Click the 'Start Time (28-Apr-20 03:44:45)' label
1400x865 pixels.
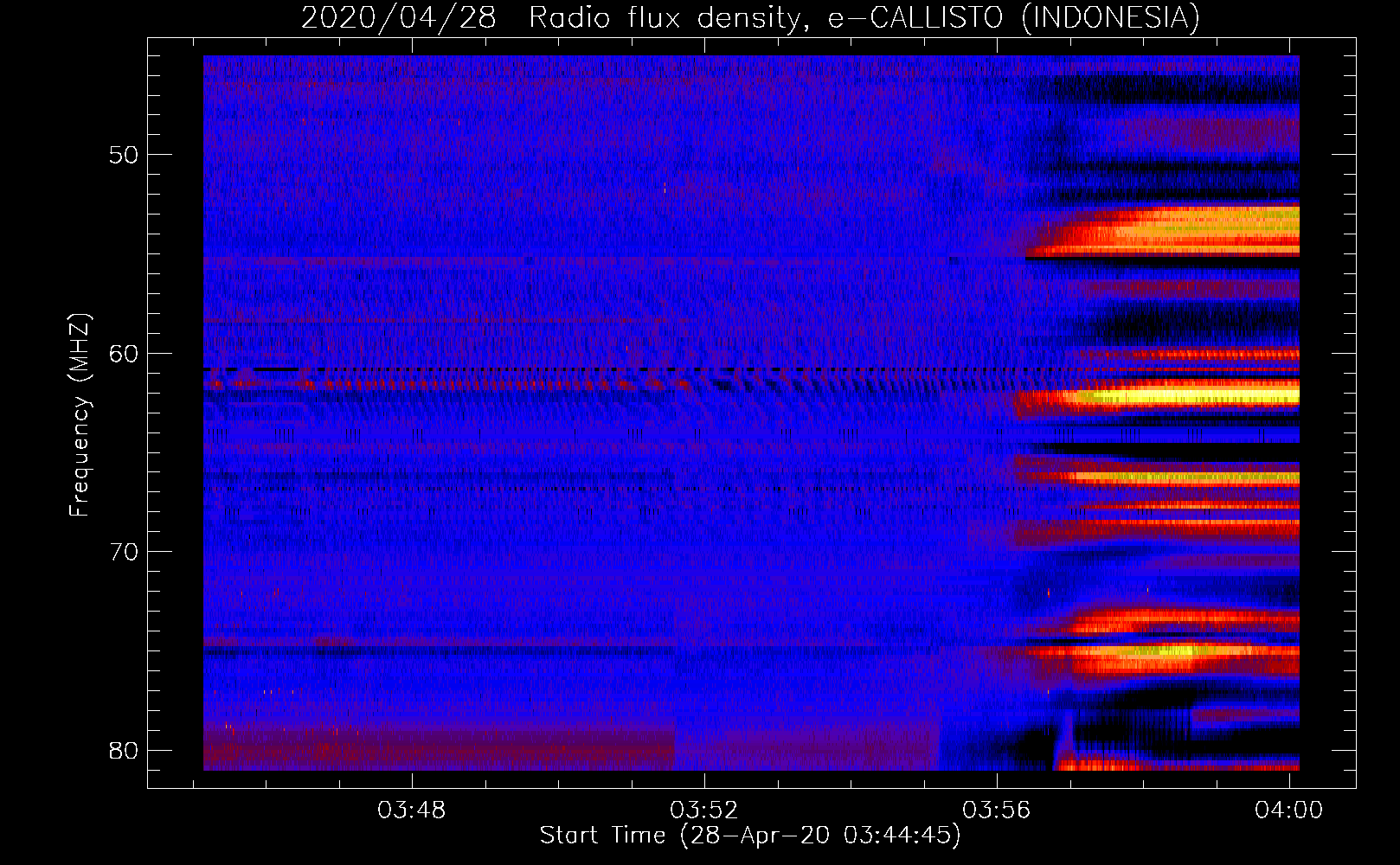click(750, 836)
